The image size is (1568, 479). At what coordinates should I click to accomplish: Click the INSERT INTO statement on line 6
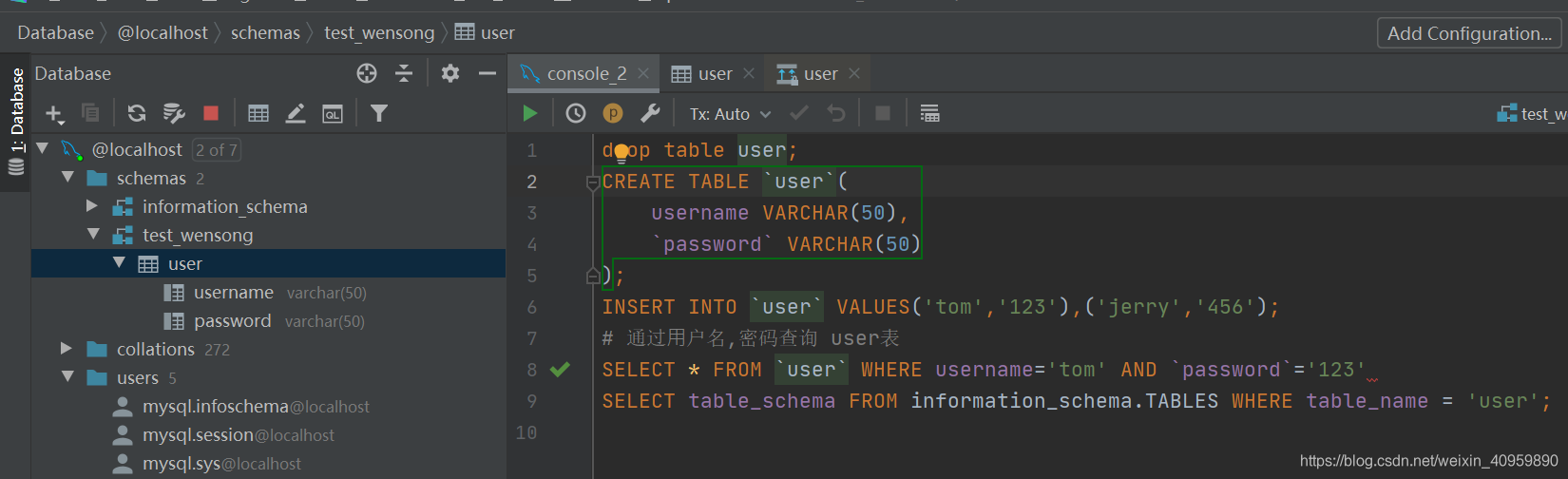[x=941, y=307]
